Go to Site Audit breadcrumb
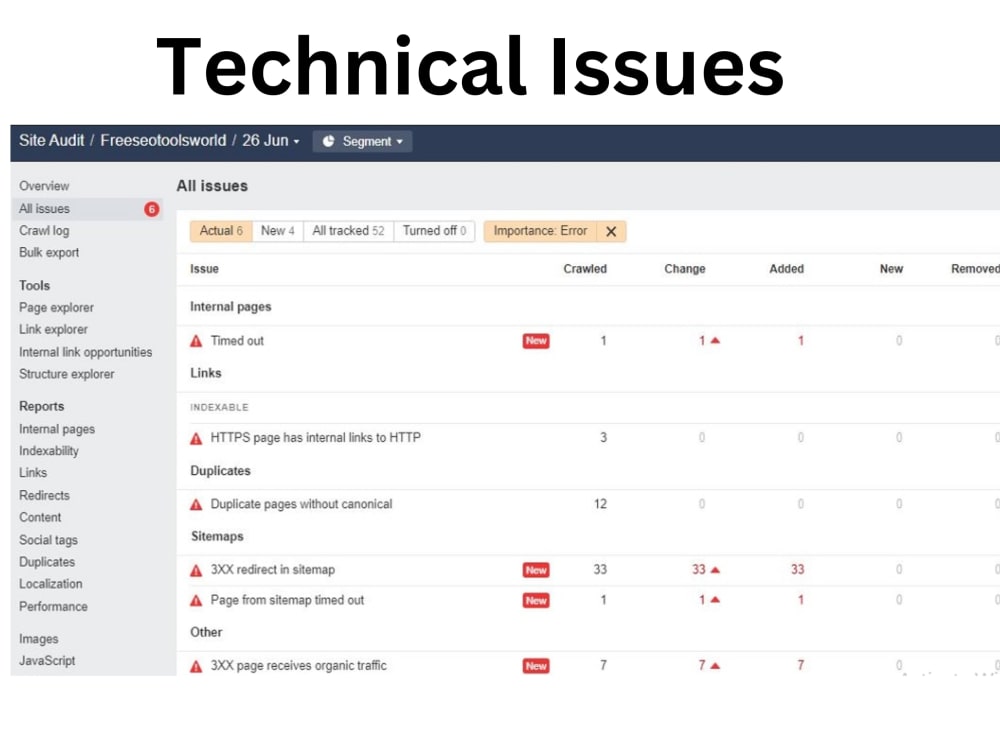 [x=52, y=140]
